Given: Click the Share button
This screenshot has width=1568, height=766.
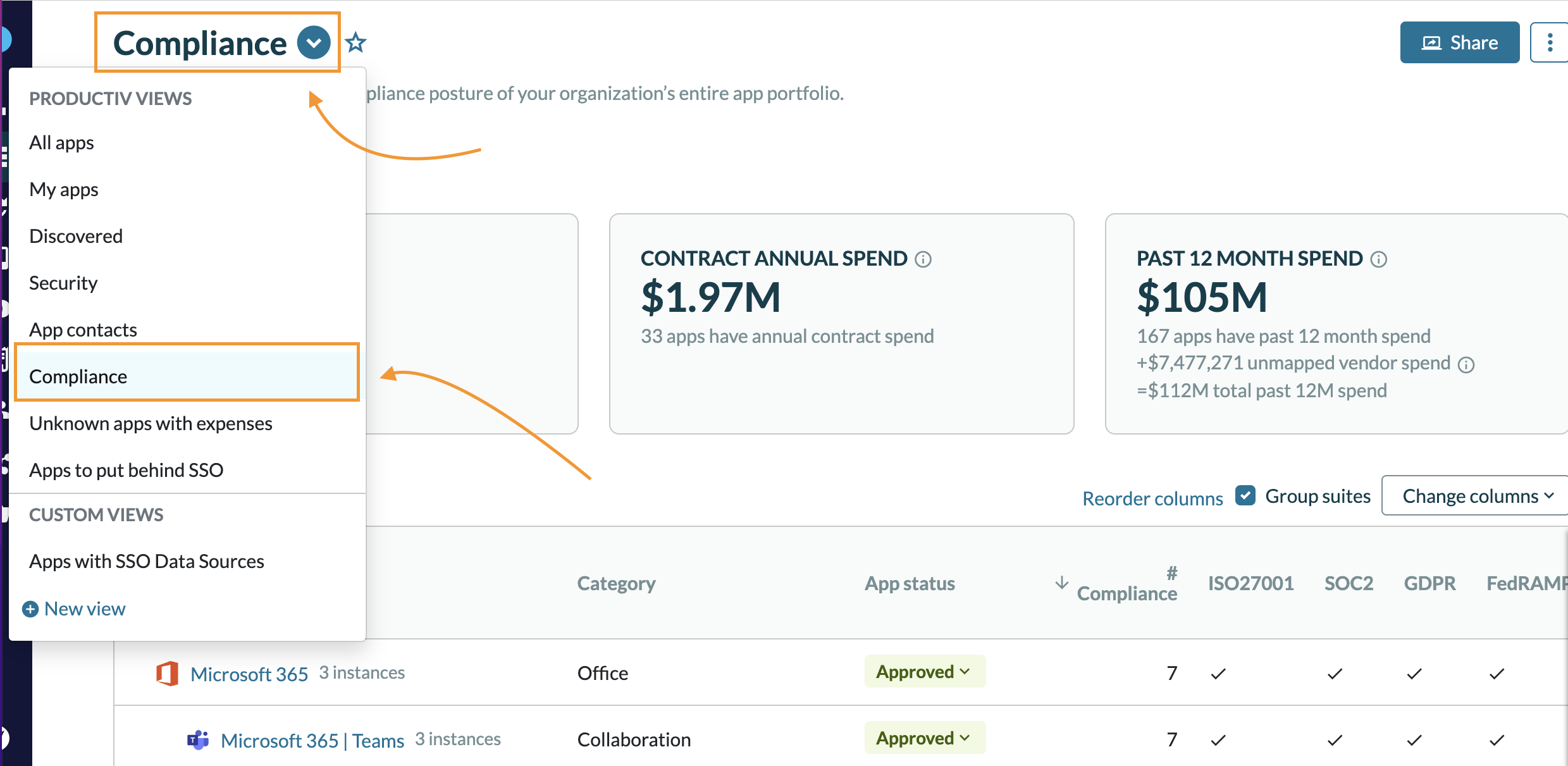Looking at the screenshot, I should [x=1459, y=42].
